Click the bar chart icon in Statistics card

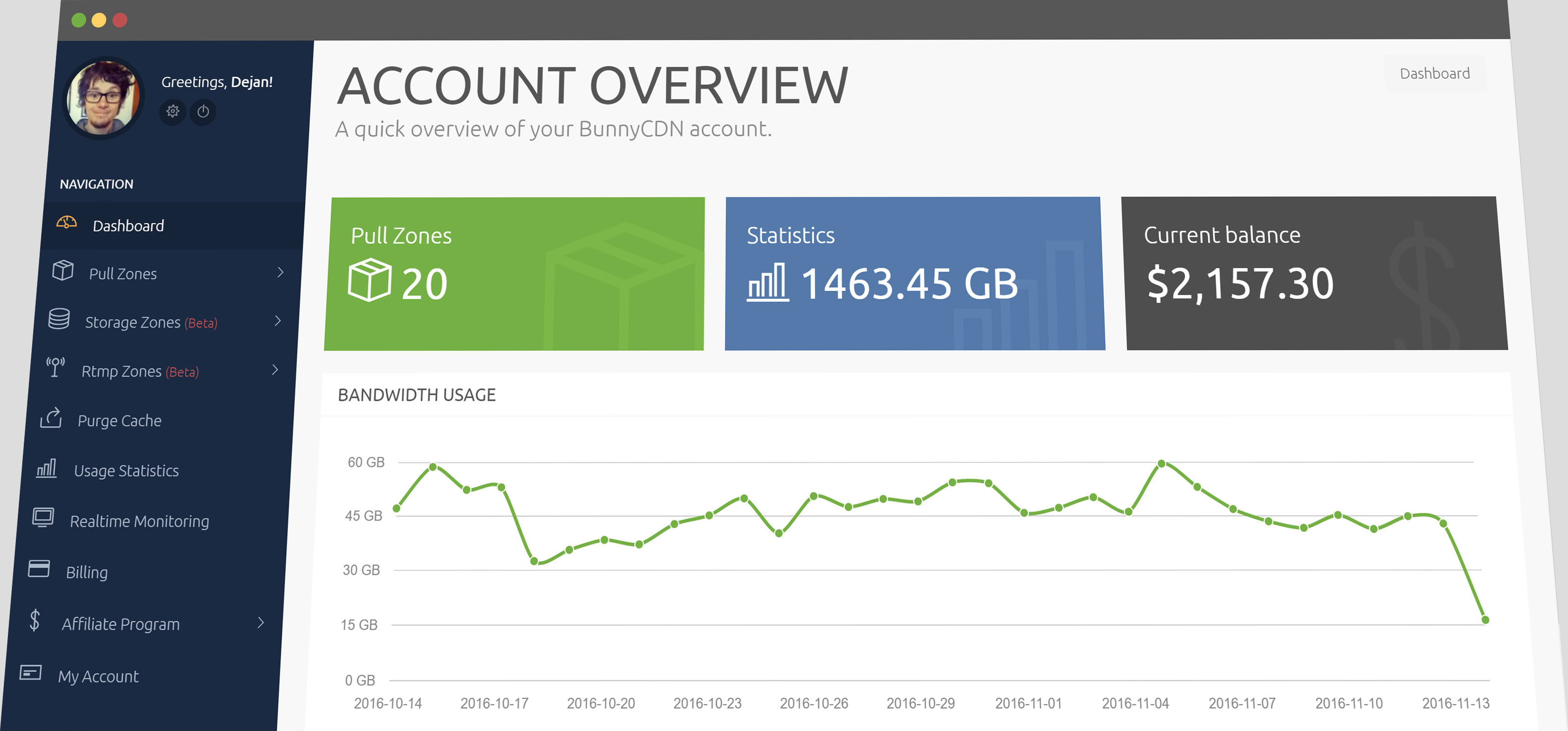768,282
